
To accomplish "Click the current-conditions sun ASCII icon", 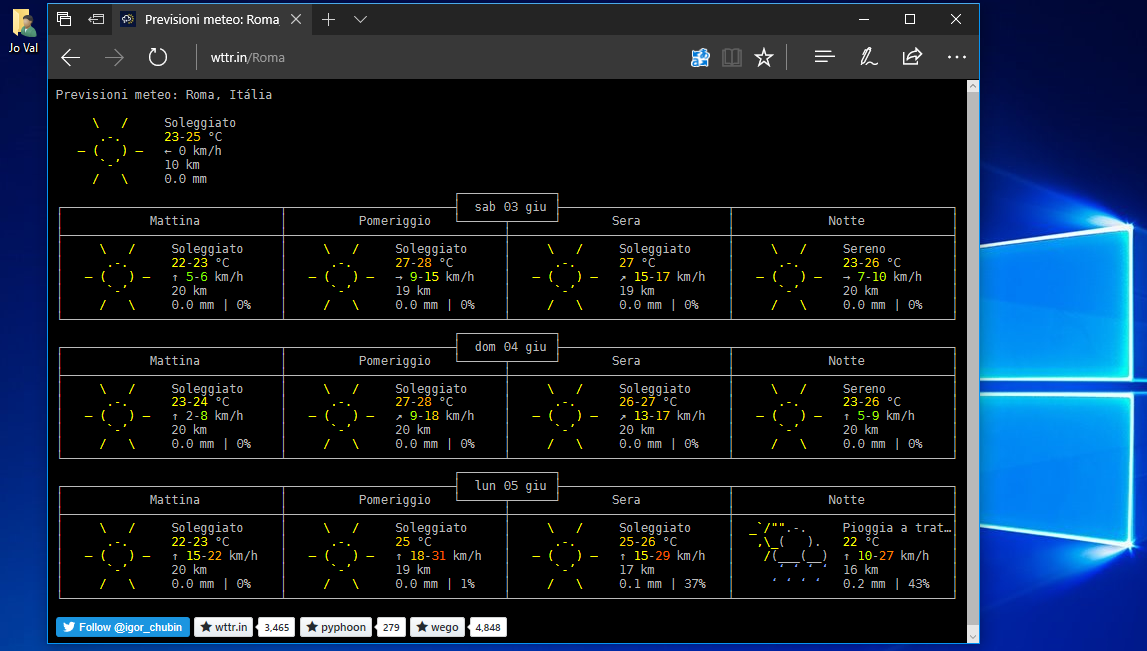I will 110,151.
